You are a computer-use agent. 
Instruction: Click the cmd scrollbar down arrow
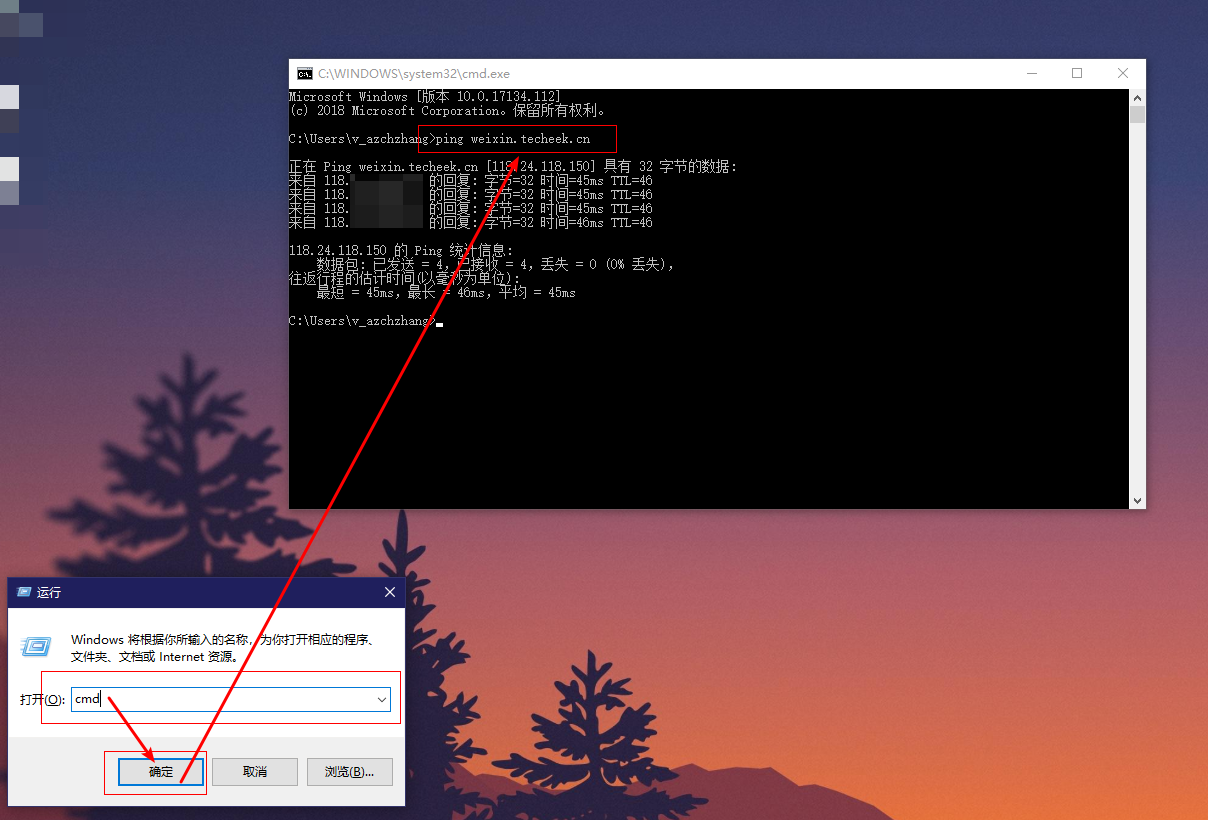point(1137,500)
